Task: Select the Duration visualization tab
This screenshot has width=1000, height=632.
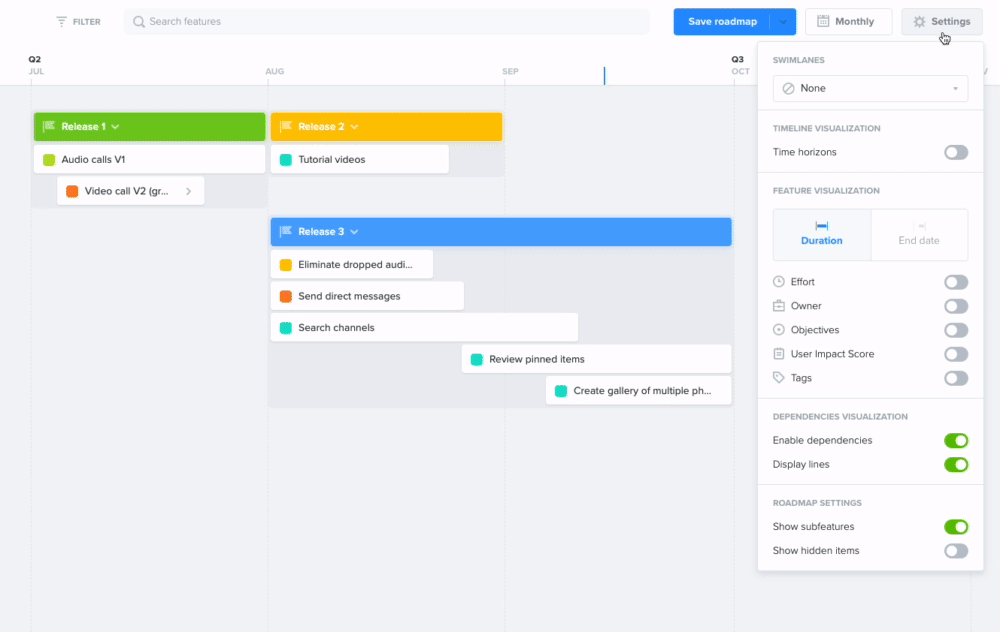Action: tap(821, 234)
